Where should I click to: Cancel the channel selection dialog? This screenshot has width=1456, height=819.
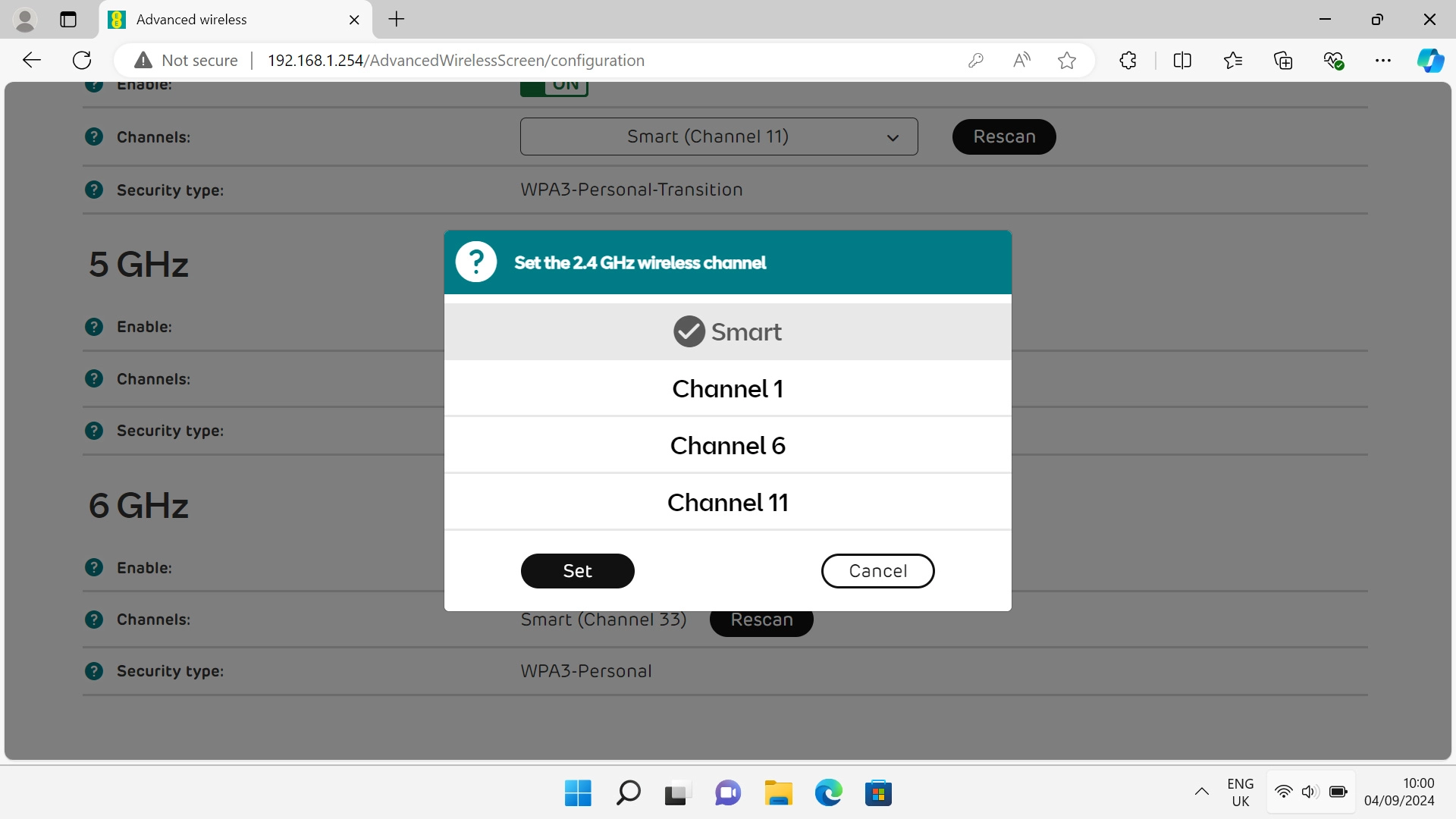[877, 570]
